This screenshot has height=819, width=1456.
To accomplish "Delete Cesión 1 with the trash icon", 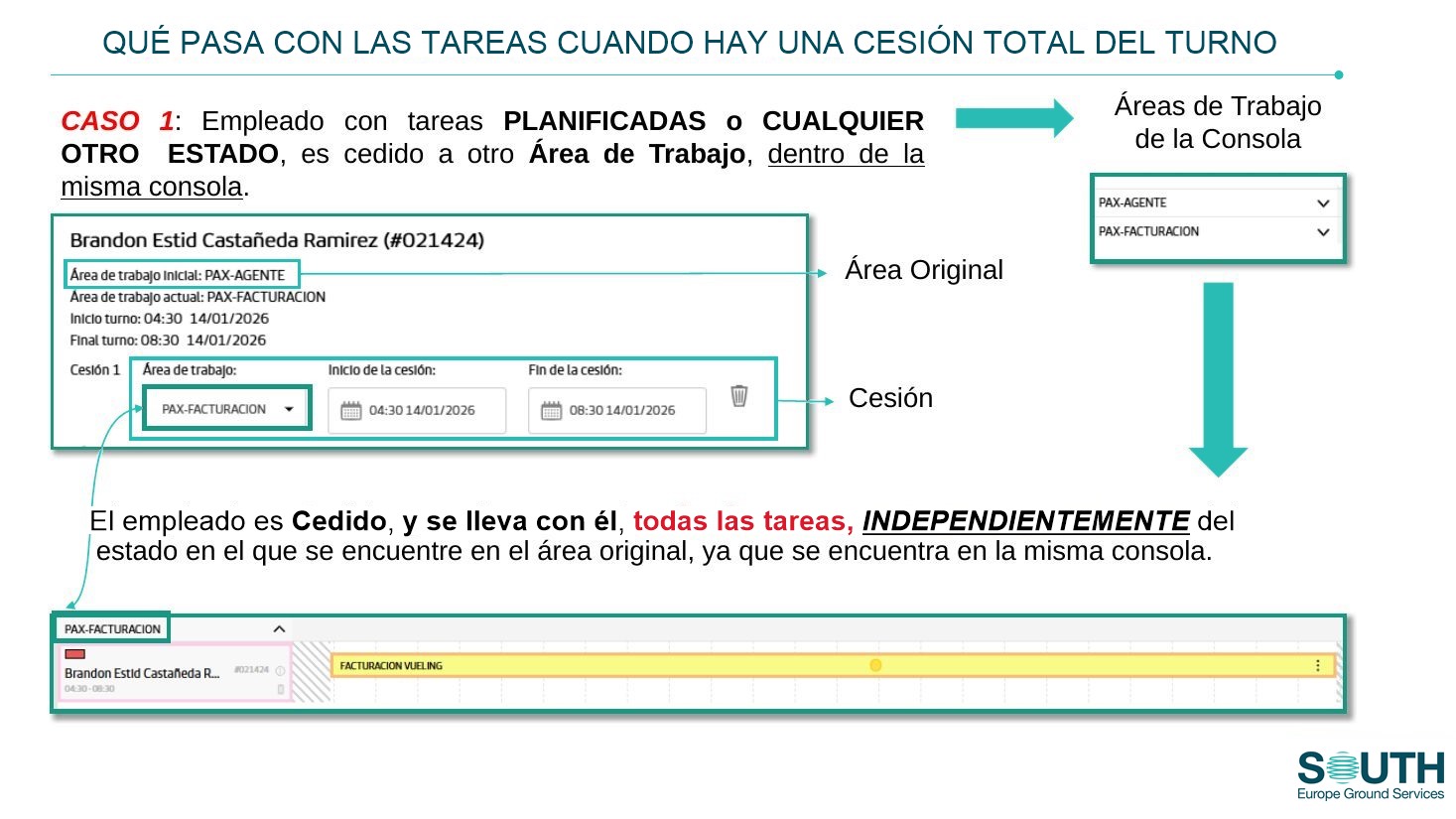I will 739,396.
